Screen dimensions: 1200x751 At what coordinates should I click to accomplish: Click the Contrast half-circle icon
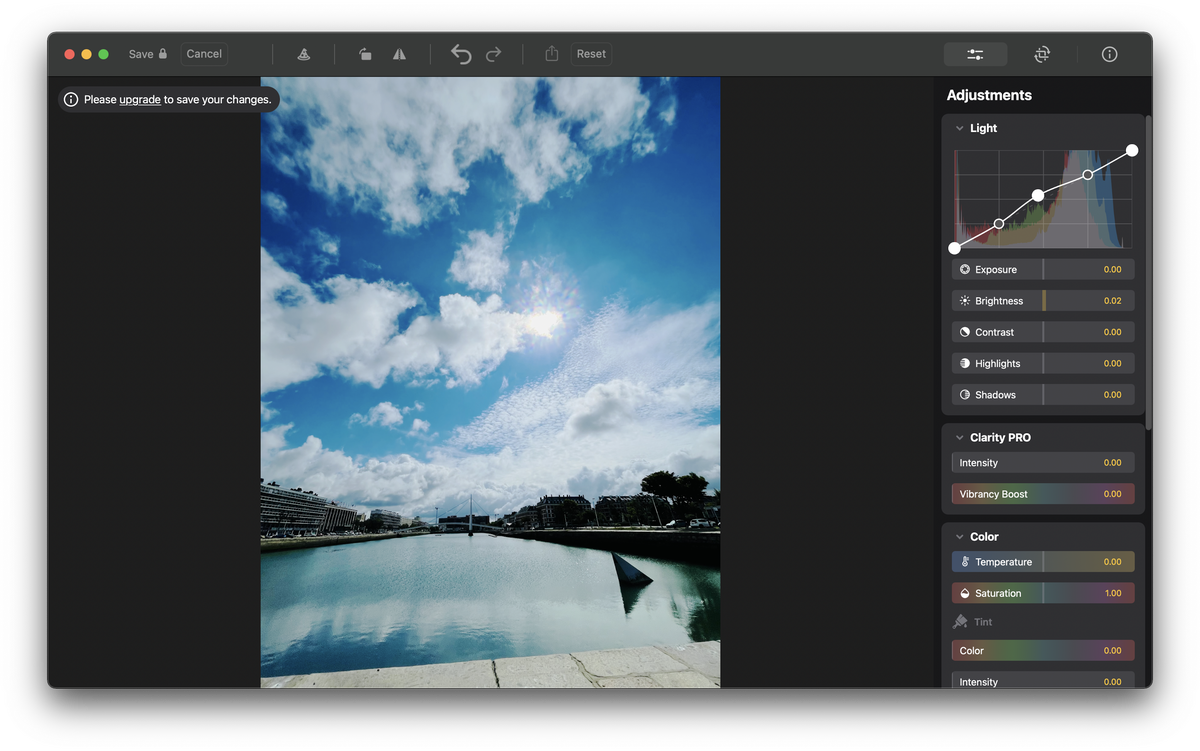[x=965, y=332]
